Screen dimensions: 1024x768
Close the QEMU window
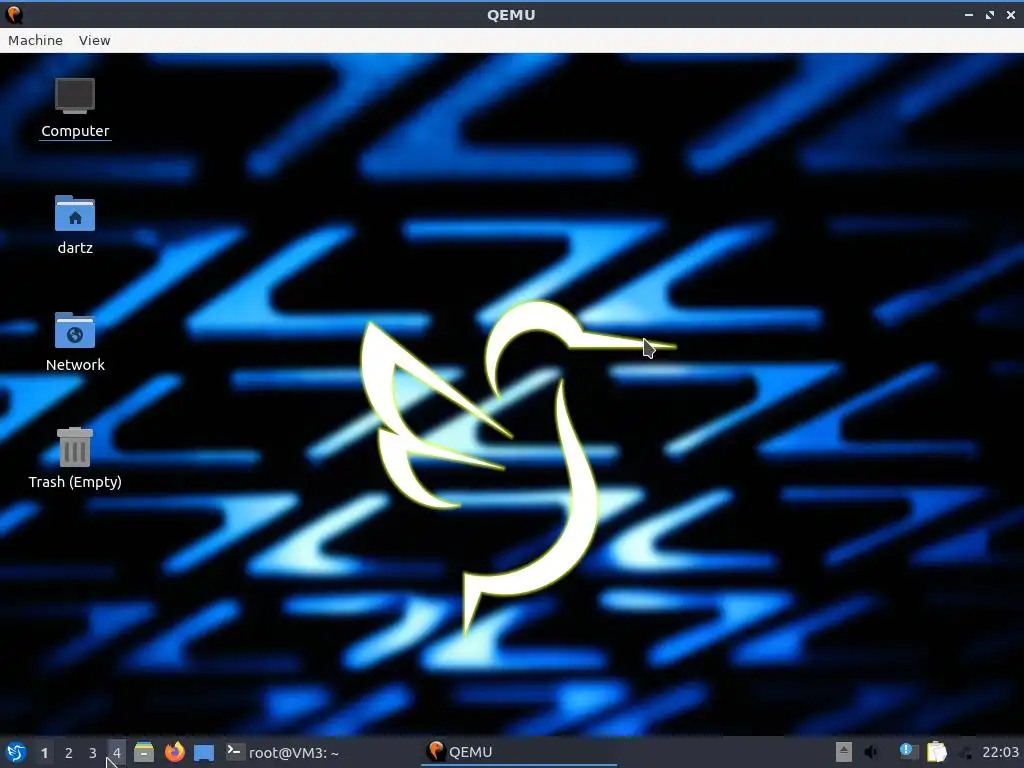click(x=1011, y=14)
